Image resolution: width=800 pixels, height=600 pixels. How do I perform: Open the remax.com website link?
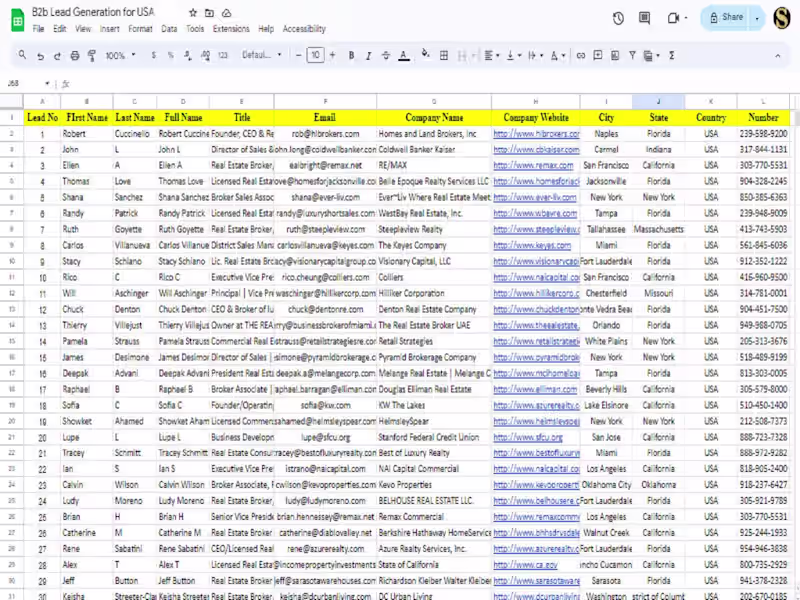(534, 165)
